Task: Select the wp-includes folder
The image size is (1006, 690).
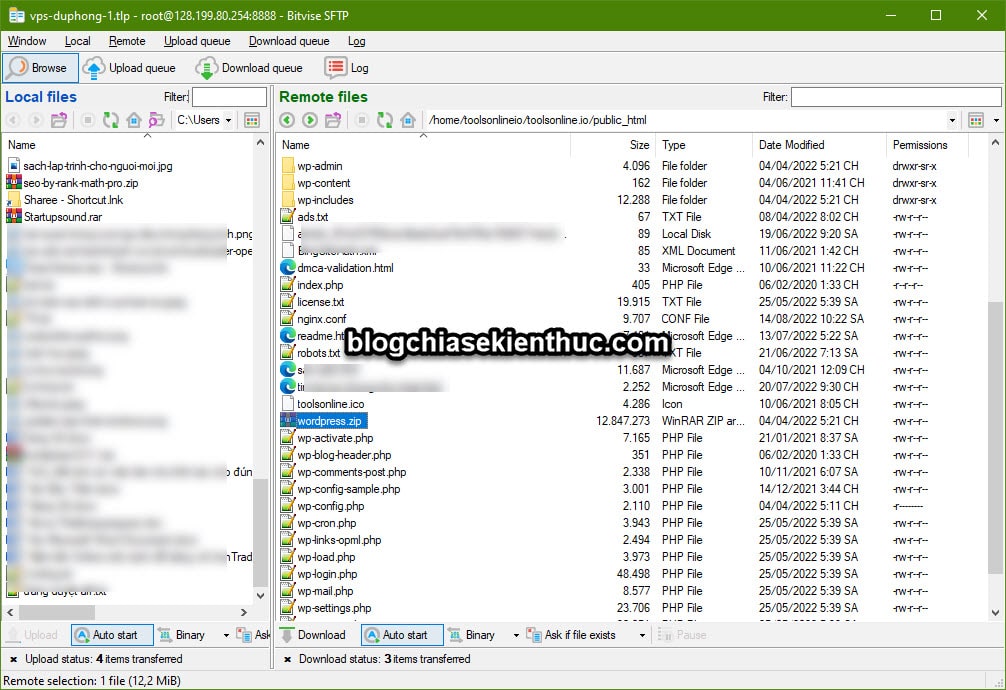Action: 325,200
